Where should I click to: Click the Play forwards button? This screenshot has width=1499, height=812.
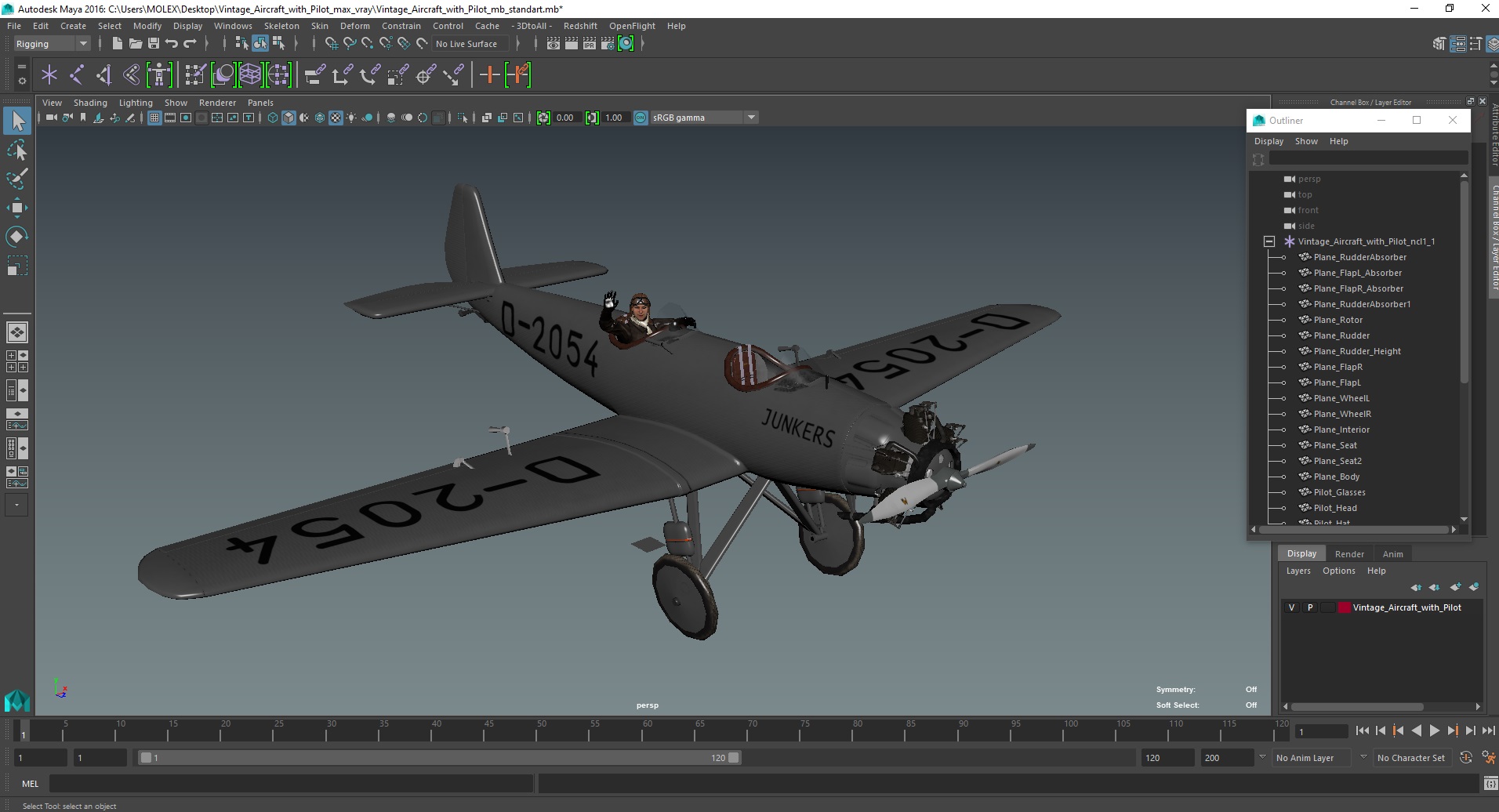(x=1434, y=730)
